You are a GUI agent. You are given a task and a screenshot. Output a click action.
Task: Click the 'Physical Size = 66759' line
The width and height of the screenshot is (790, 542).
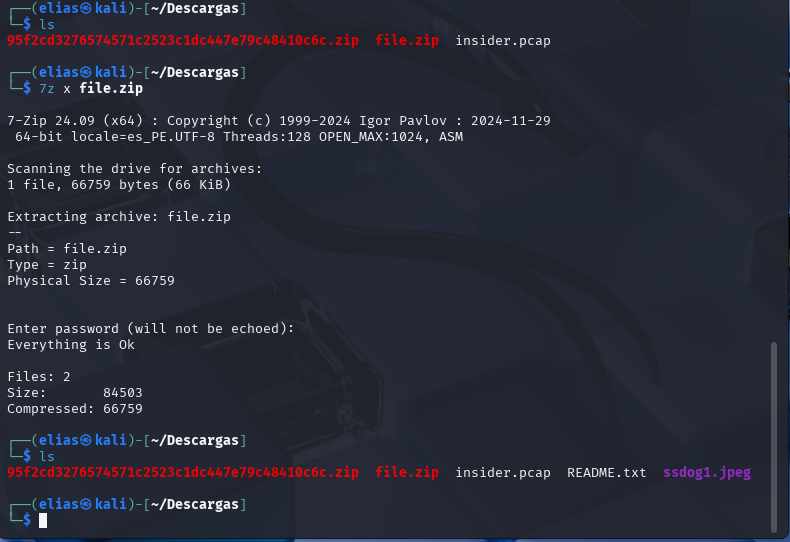(x=91, y=281)
